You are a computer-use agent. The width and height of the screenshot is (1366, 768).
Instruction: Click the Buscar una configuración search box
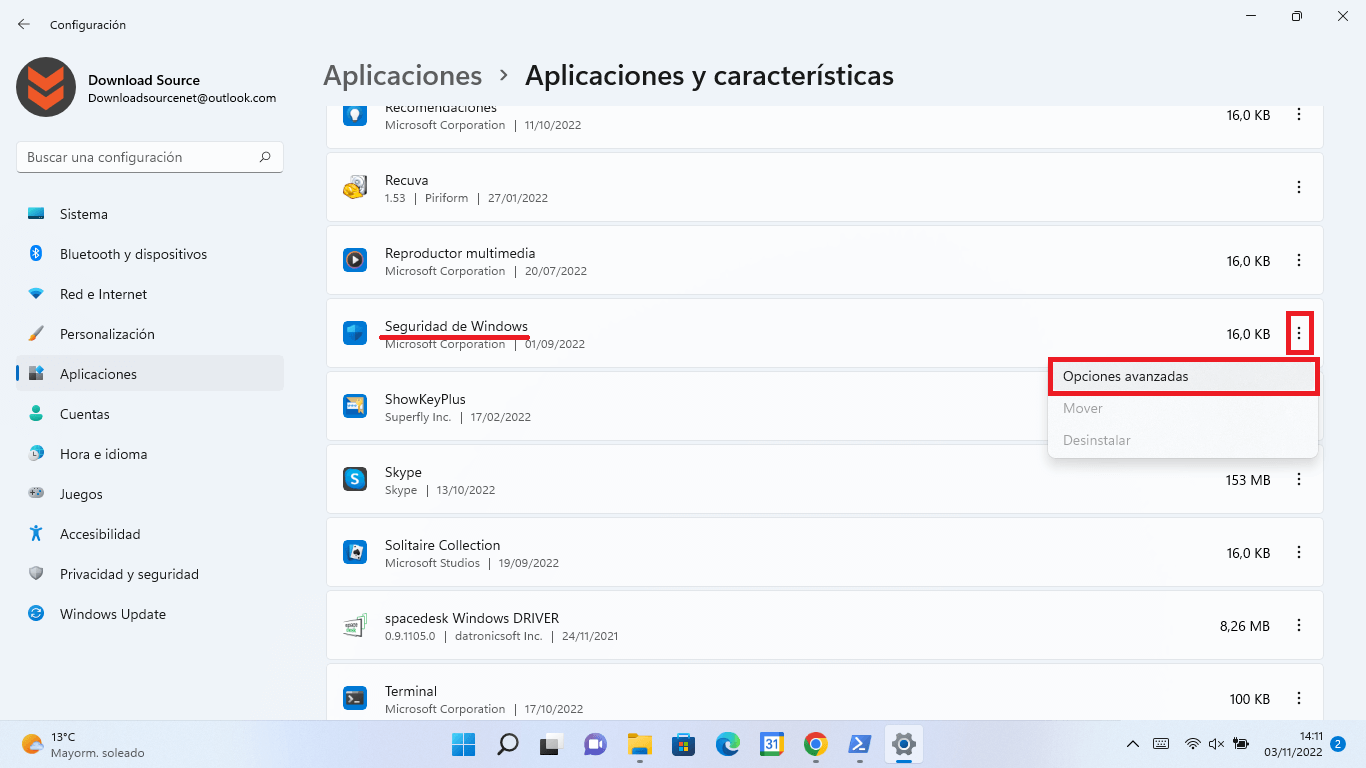pos(150,157)
